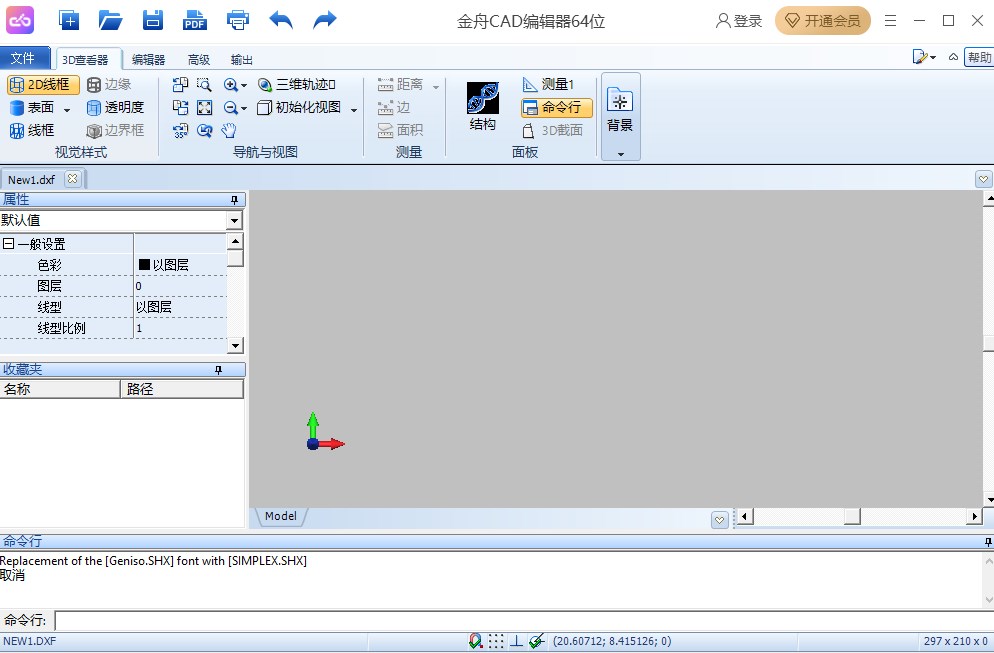
Task: Open the 默认值 properties dropdown
Action: (235, 221)
